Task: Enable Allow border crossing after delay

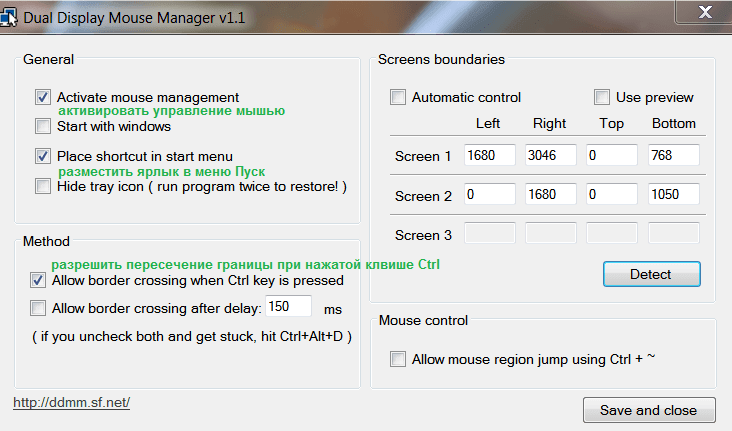Action: click(38, 308)
